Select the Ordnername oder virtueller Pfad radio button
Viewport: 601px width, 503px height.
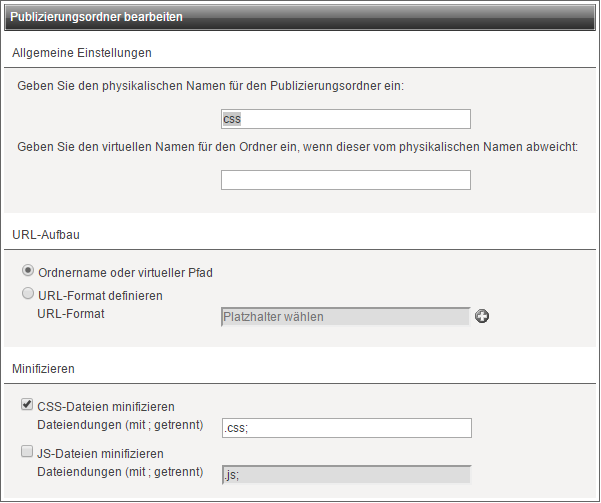click(28, 271)
